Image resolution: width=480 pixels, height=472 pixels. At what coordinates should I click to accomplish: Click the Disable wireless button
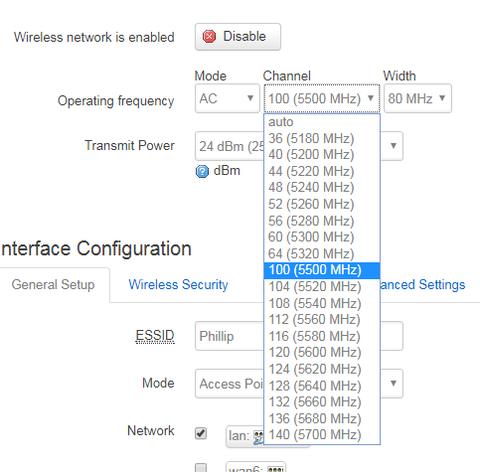(x=238, y=37)
